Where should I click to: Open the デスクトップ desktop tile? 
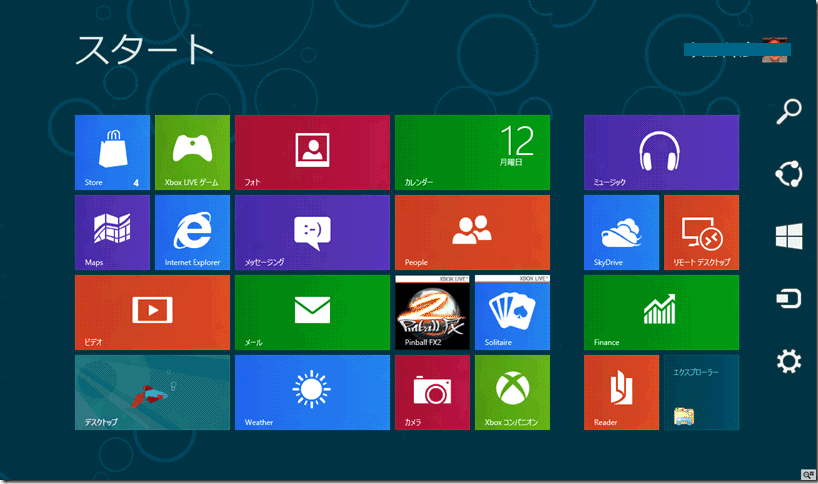152,393
